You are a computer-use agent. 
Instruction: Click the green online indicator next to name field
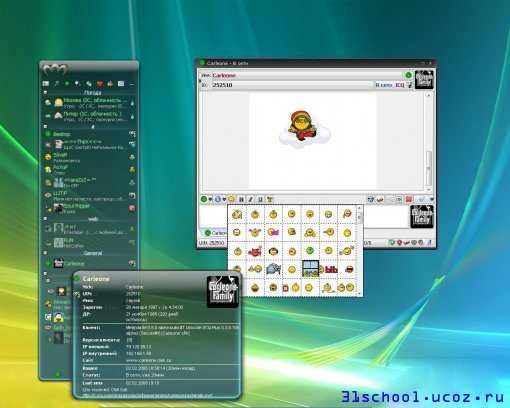408,75
